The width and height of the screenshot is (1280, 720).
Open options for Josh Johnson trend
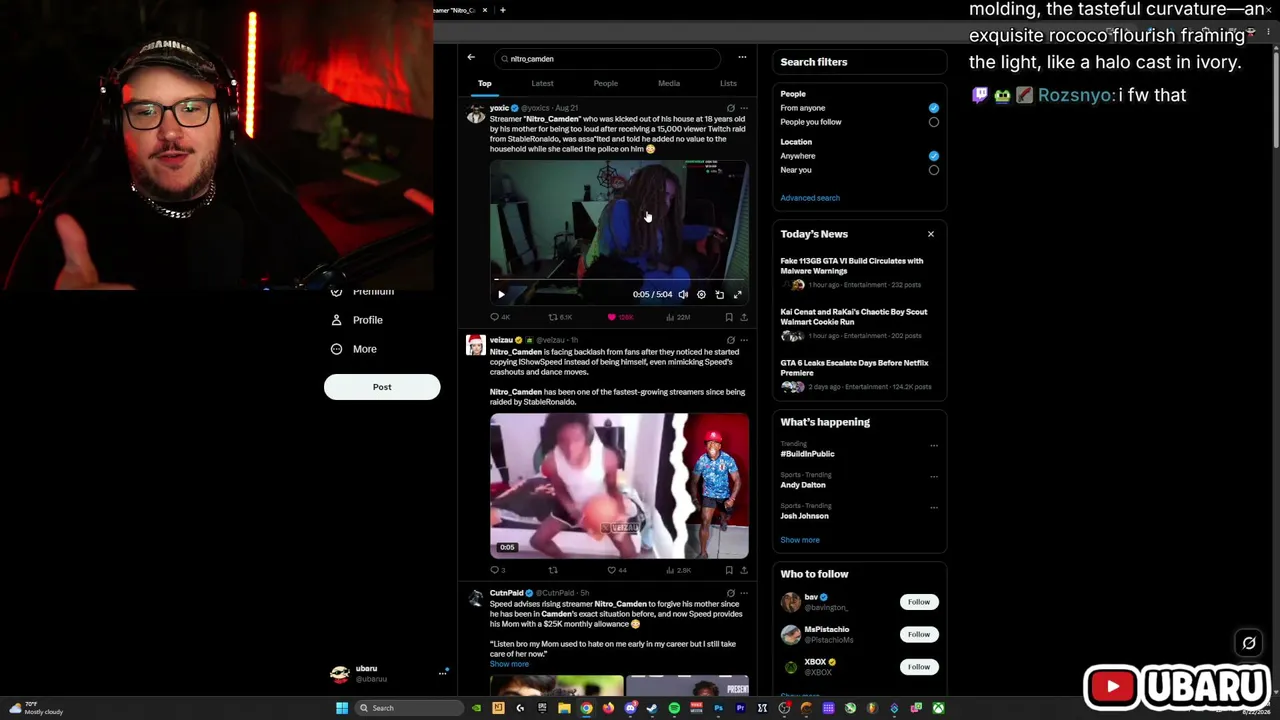pos(934,508)
